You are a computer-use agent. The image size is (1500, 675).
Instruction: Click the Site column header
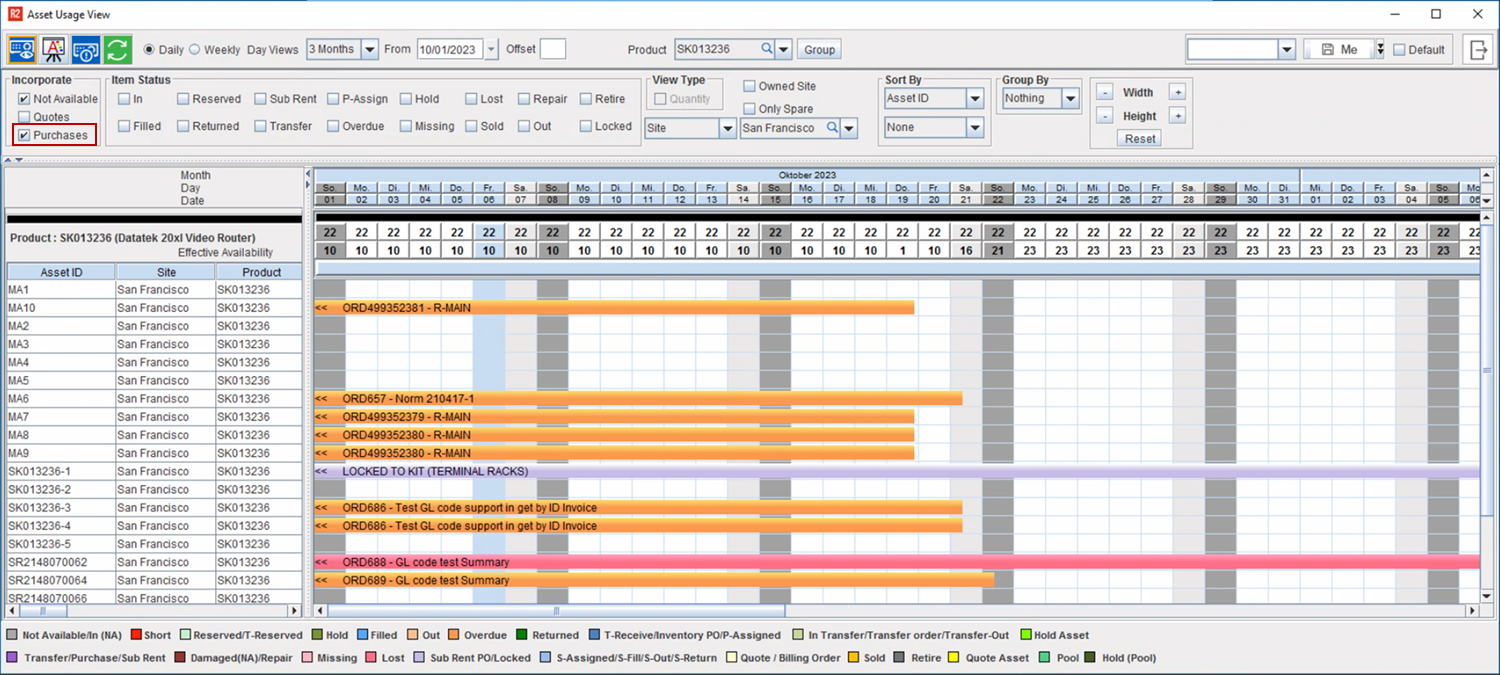click(166, 272)
